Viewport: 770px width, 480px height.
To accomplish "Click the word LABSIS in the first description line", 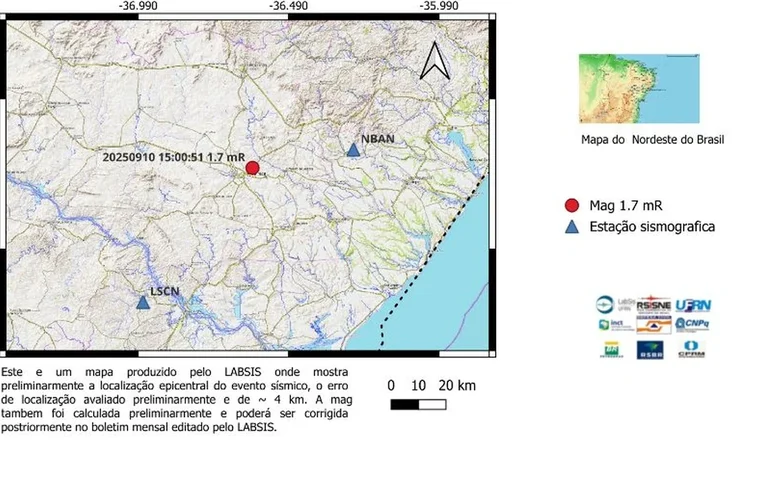I will [243, 372].
